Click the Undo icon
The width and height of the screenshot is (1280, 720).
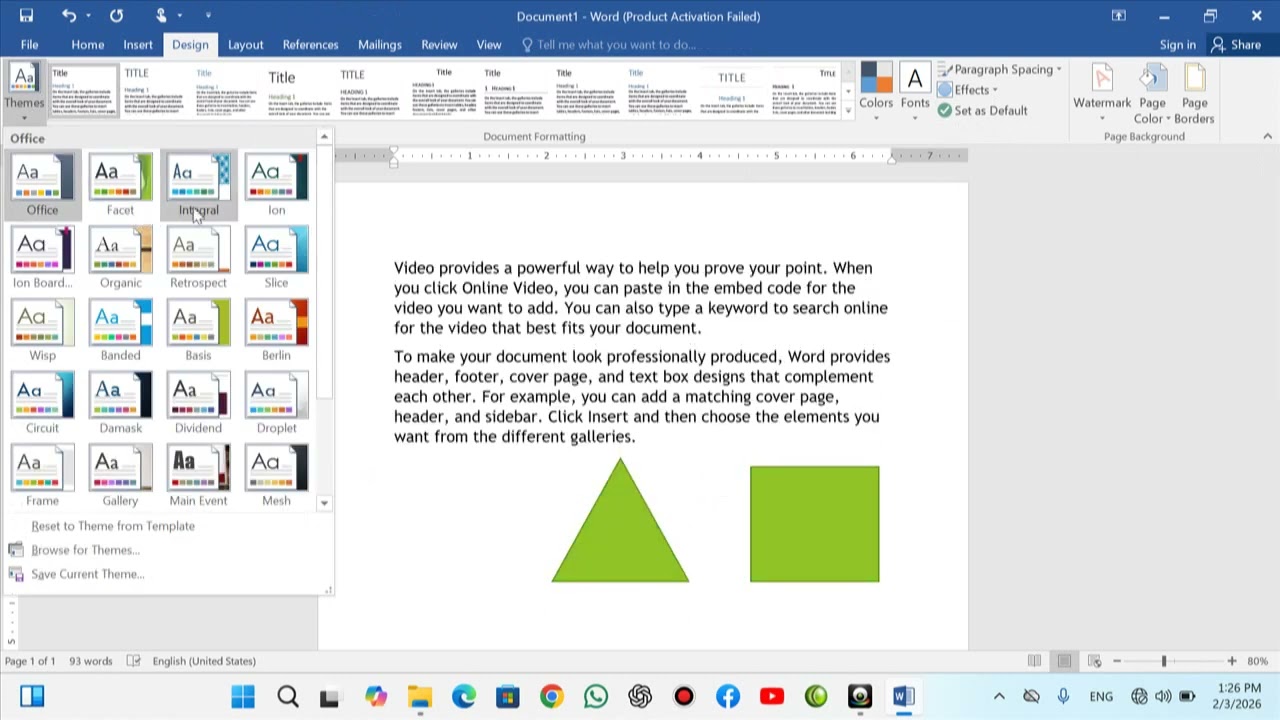(x=68, y=16)
